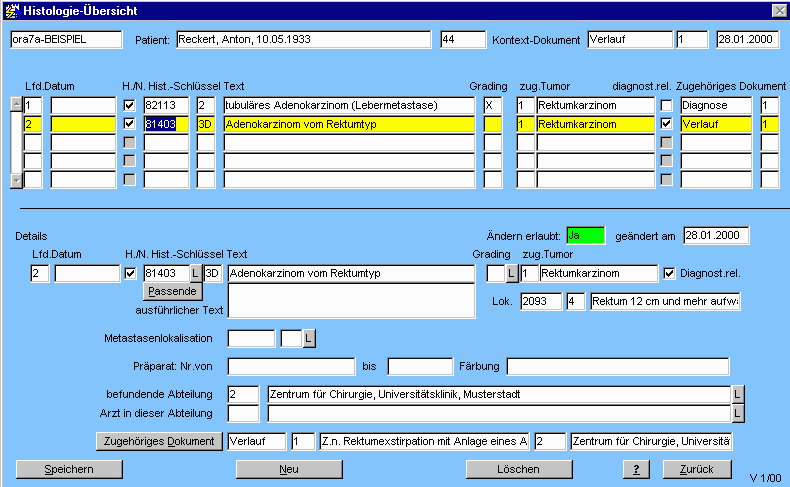The width and height of the screenshot is (790, 487).
Task: Open the Metastasenlokalisation value list
Action: pos(308,339)
